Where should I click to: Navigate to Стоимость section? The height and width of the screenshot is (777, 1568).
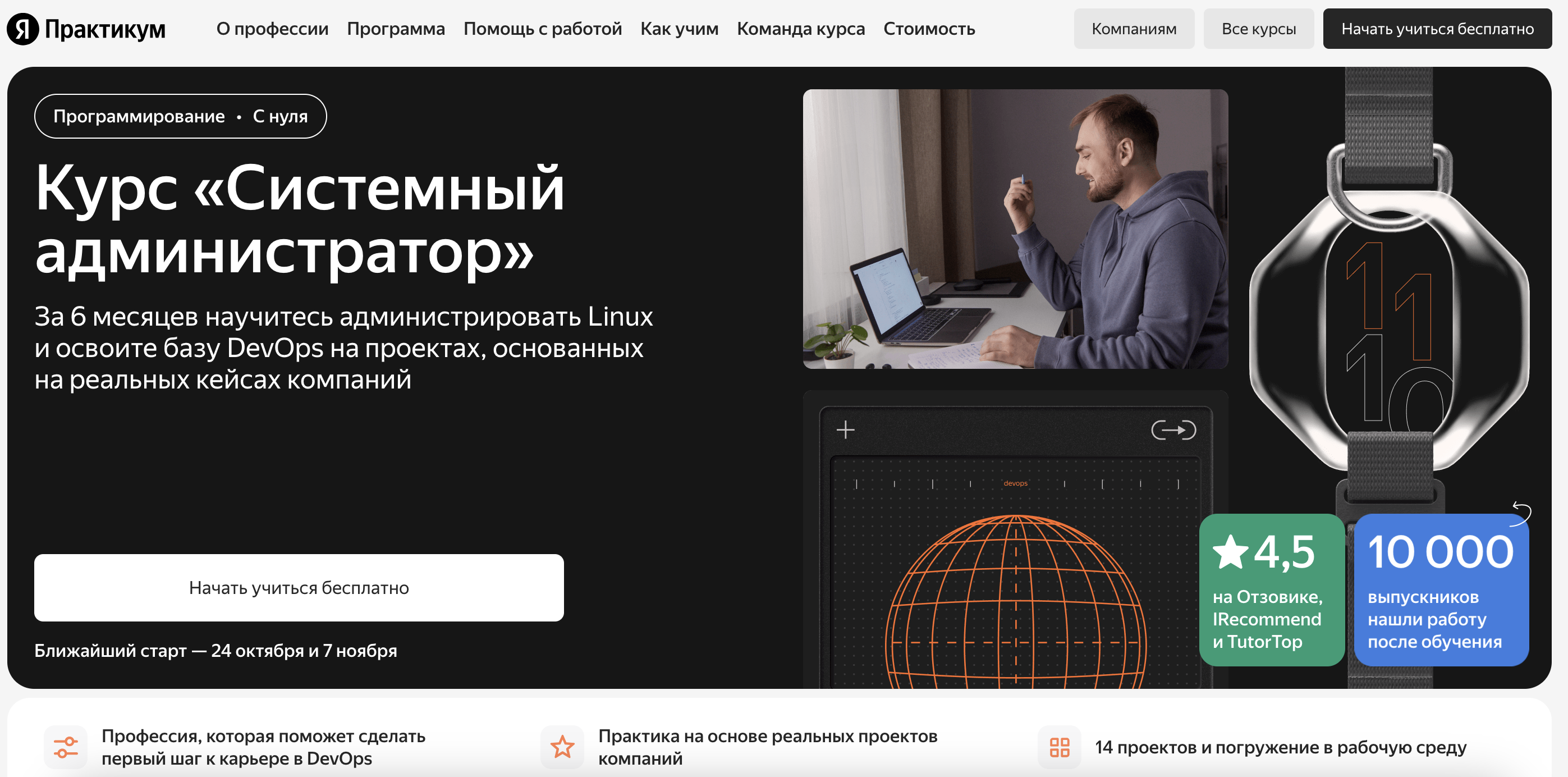click(929, 29)
